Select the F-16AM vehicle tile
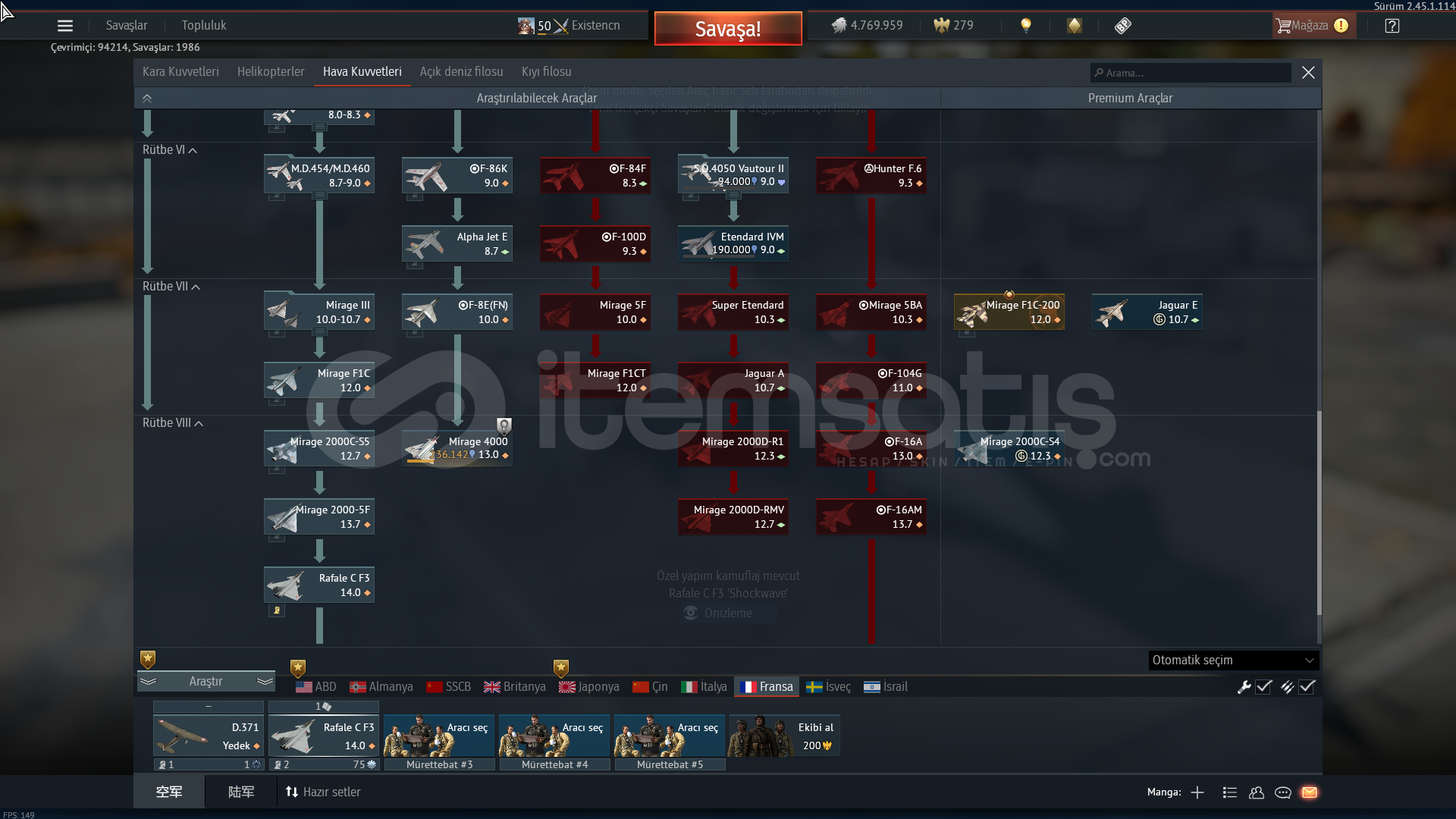1456x819 pixels. point(871,516)
